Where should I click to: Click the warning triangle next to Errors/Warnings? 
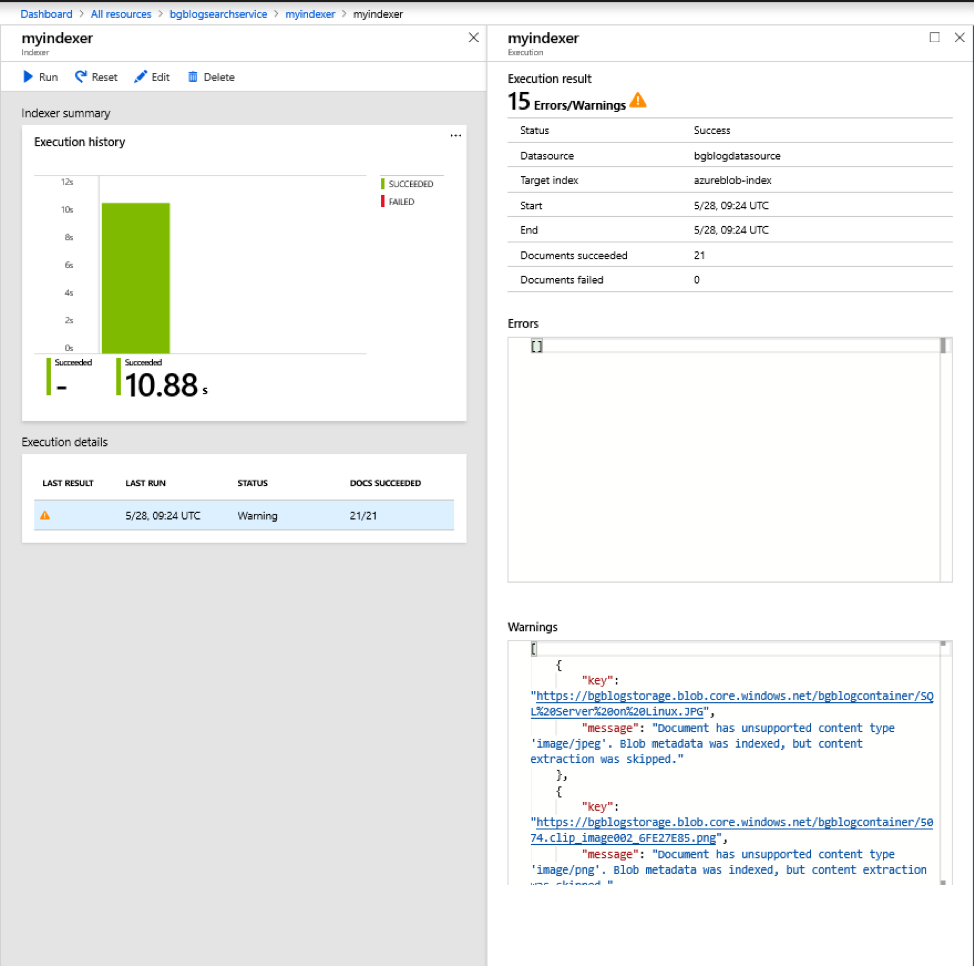(637, 99)
